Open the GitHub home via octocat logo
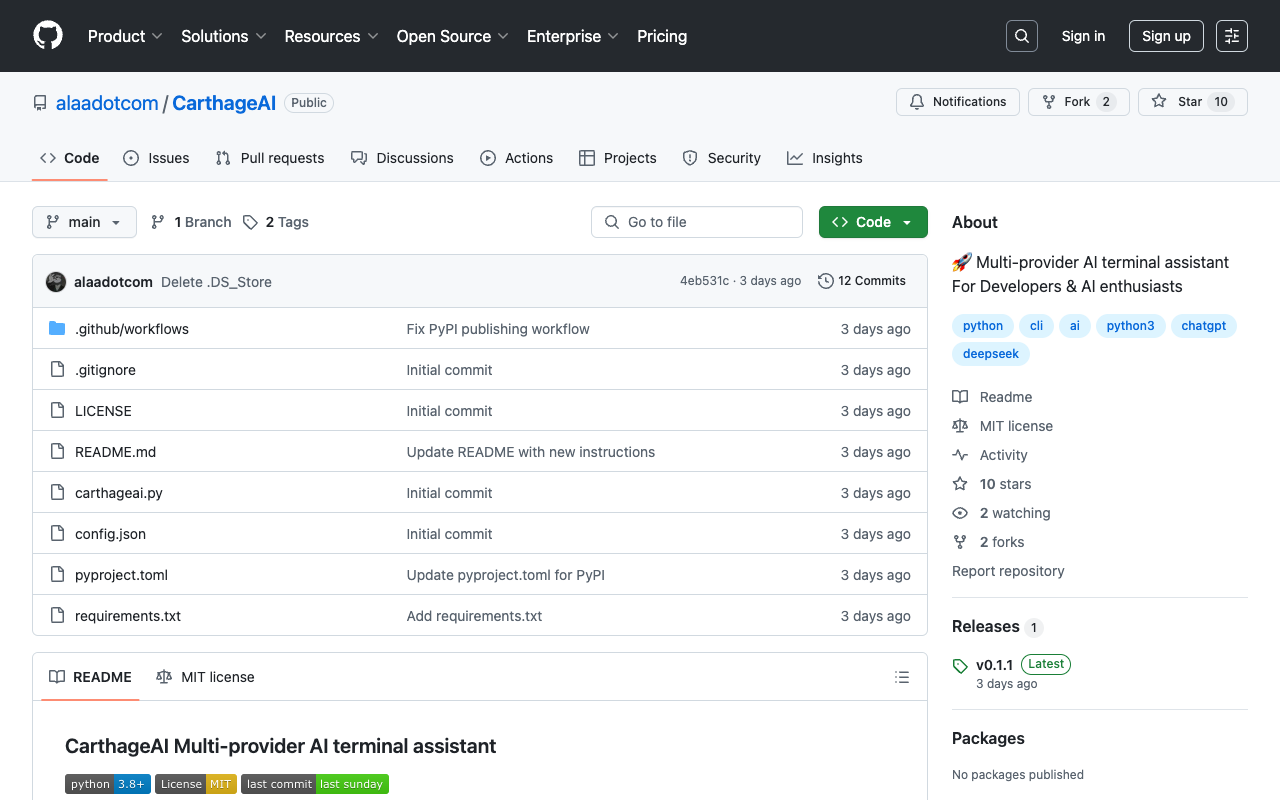The image size is (1280, 800). tap(47, 36)
